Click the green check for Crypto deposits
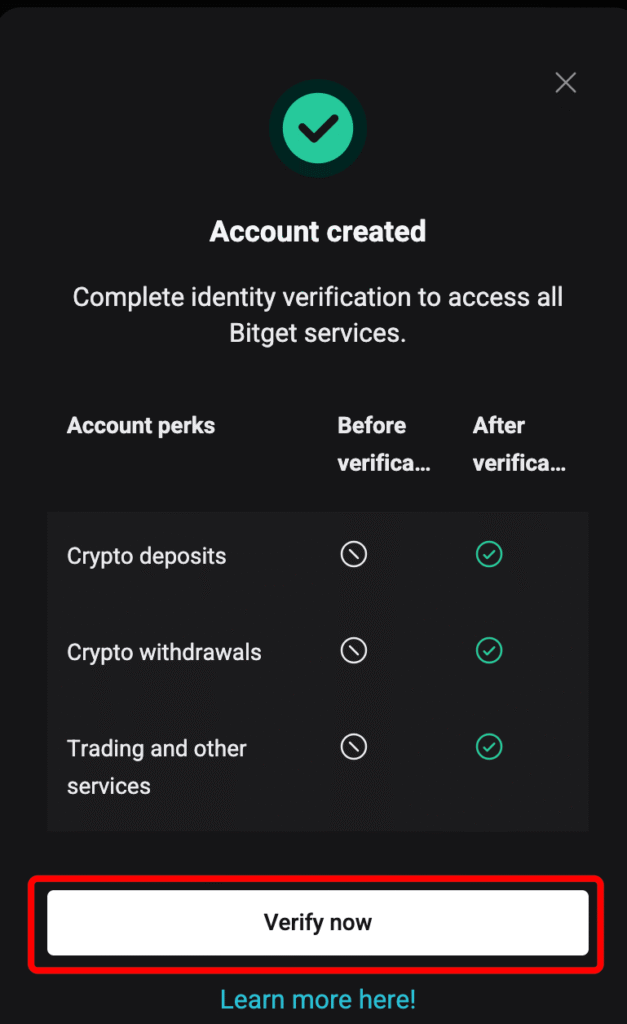The width and height of the screenshot is (627, 1024). [489, 555]
